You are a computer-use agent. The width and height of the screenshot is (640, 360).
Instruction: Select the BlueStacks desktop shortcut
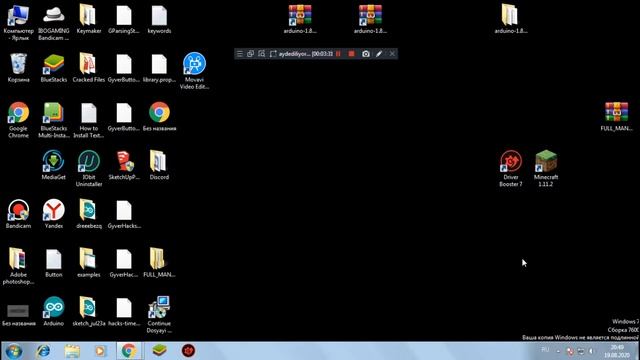pyautogui.click(x=53, y=68)
